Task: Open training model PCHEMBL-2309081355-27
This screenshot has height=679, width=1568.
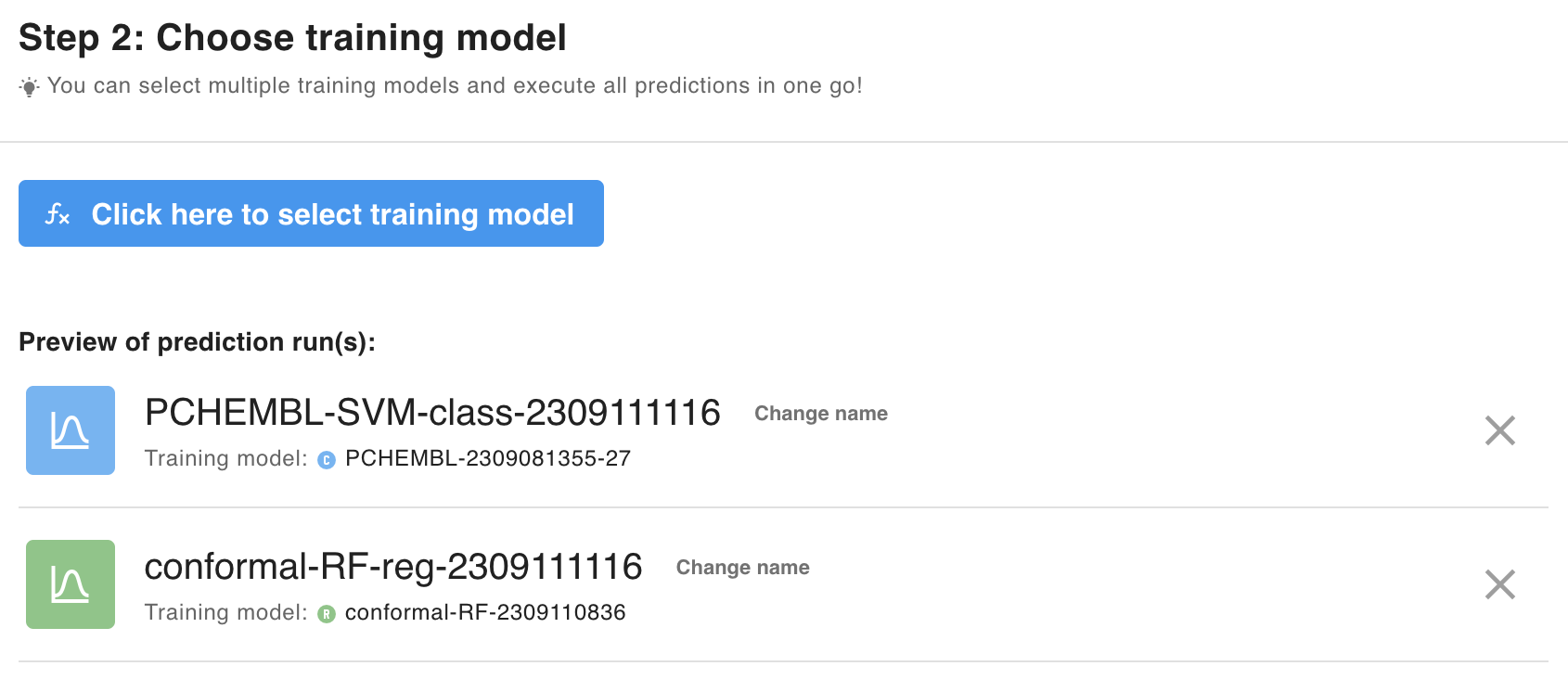Action: [x=487, y=458]
